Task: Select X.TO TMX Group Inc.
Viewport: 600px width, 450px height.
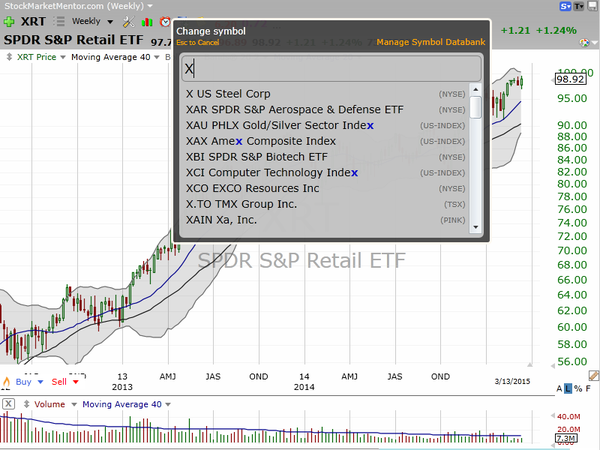Action: point(326,204)
